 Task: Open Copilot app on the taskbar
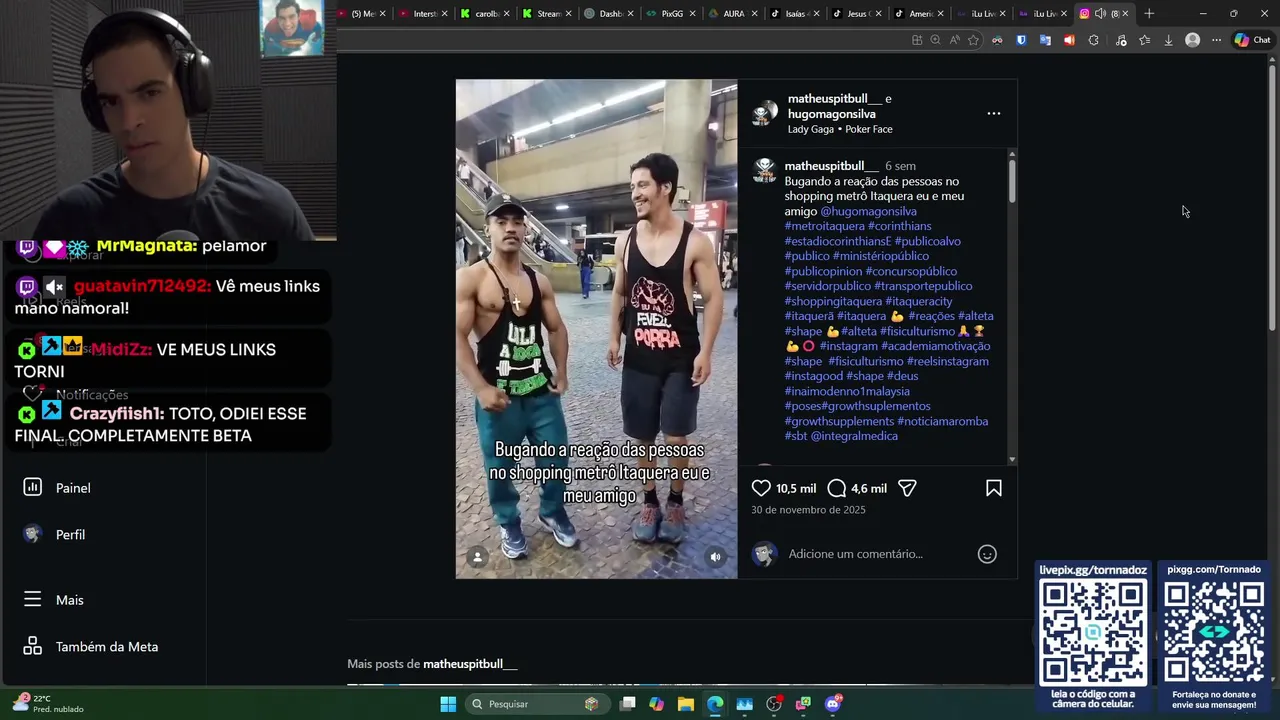pos(656,704)
